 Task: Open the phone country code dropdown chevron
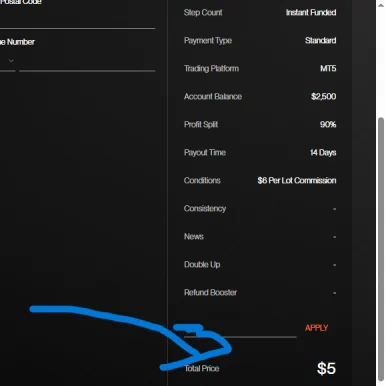pyautogui.click(x=11, y=61)
